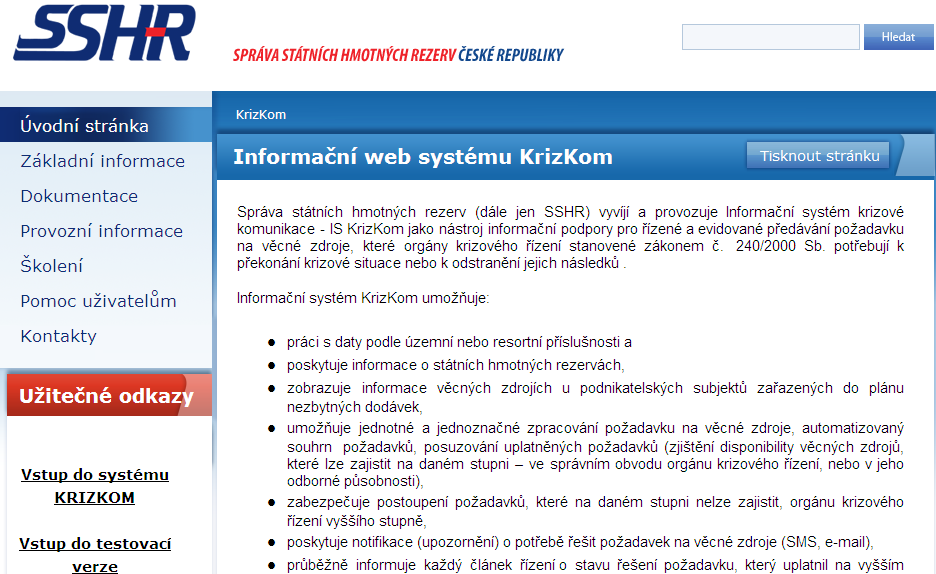Screen dimensions: 936x574
Task: Click the Hledat search button
Action: tap(898, 37)
